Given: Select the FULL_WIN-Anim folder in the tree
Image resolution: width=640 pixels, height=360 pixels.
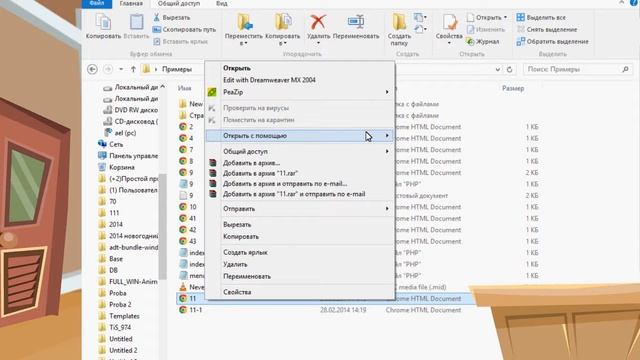Looking at the screenshot, I should point(128,282).
